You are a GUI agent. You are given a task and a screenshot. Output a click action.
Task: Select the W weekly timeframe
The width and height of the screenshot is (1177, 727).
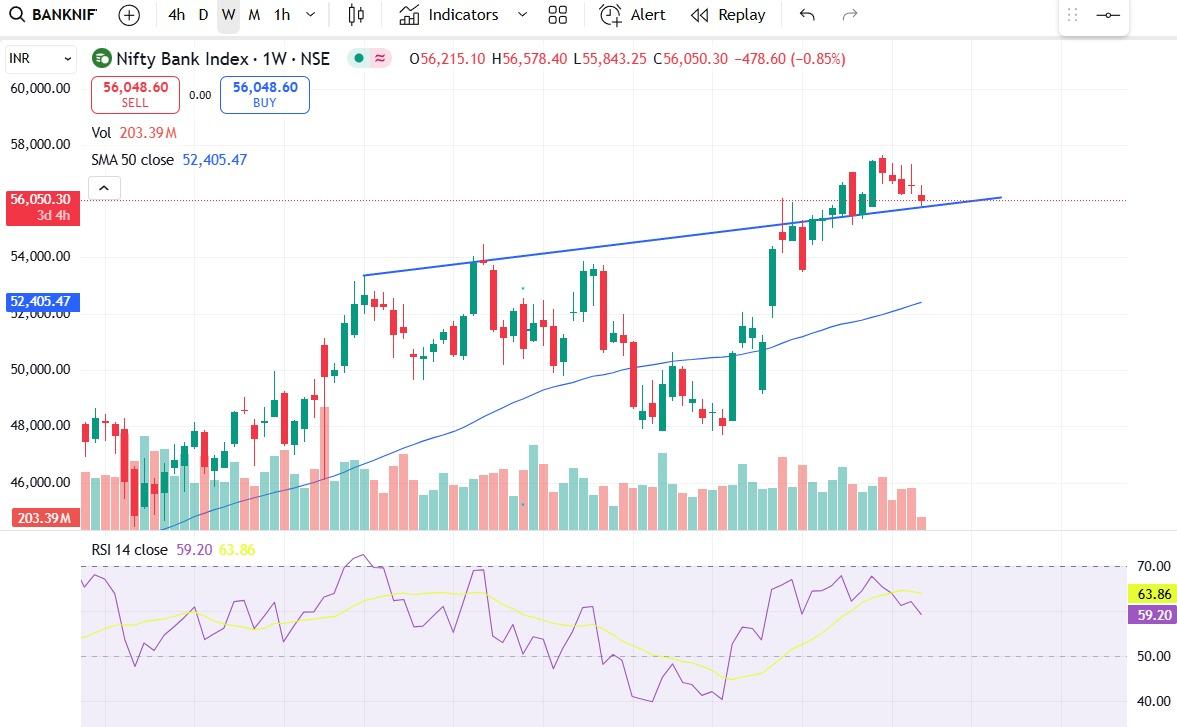[x=228, y=15]
